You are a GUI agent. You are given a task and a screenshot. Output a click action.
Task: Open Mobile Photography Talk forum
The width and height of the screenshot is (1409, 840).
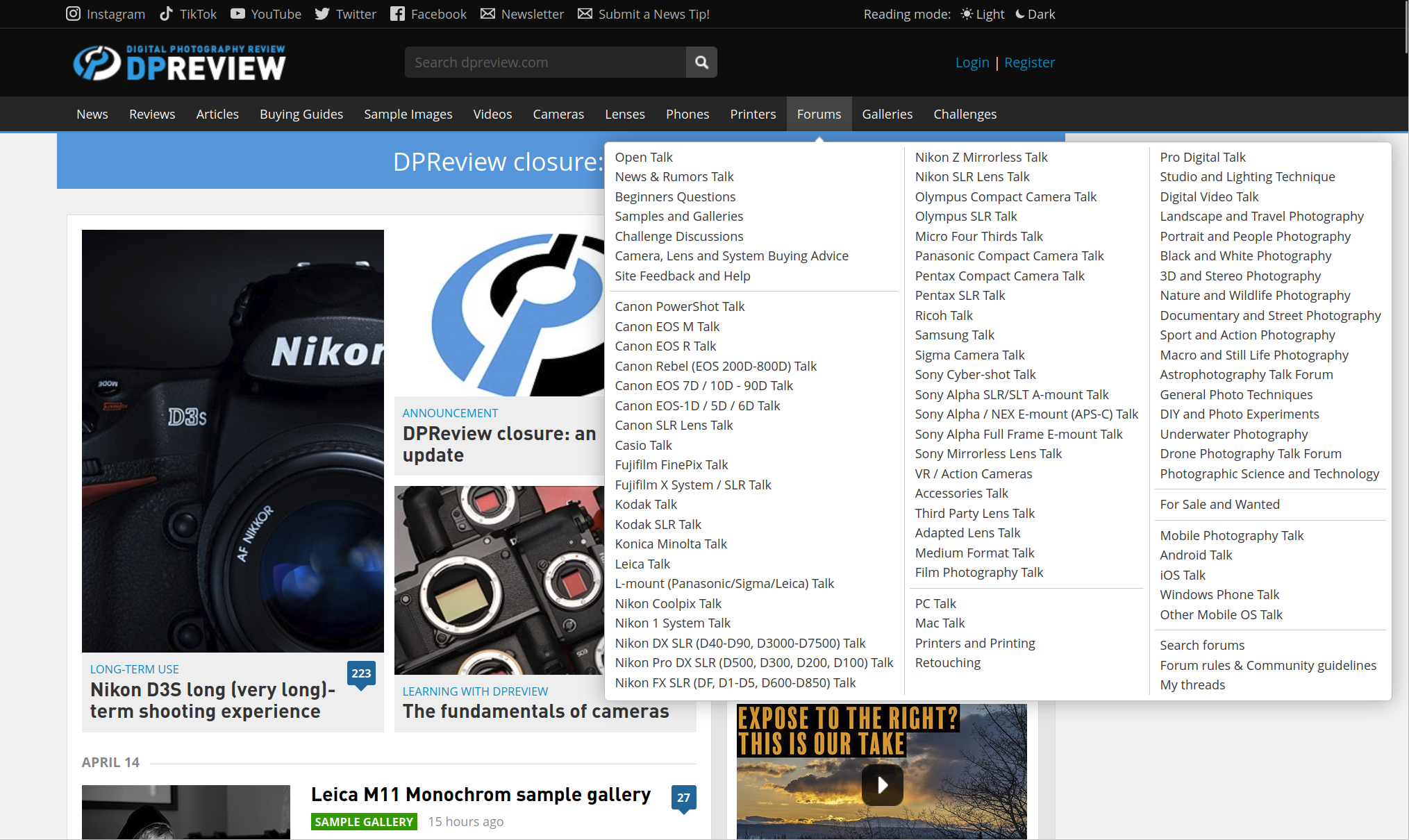(x=1231, y=535)
